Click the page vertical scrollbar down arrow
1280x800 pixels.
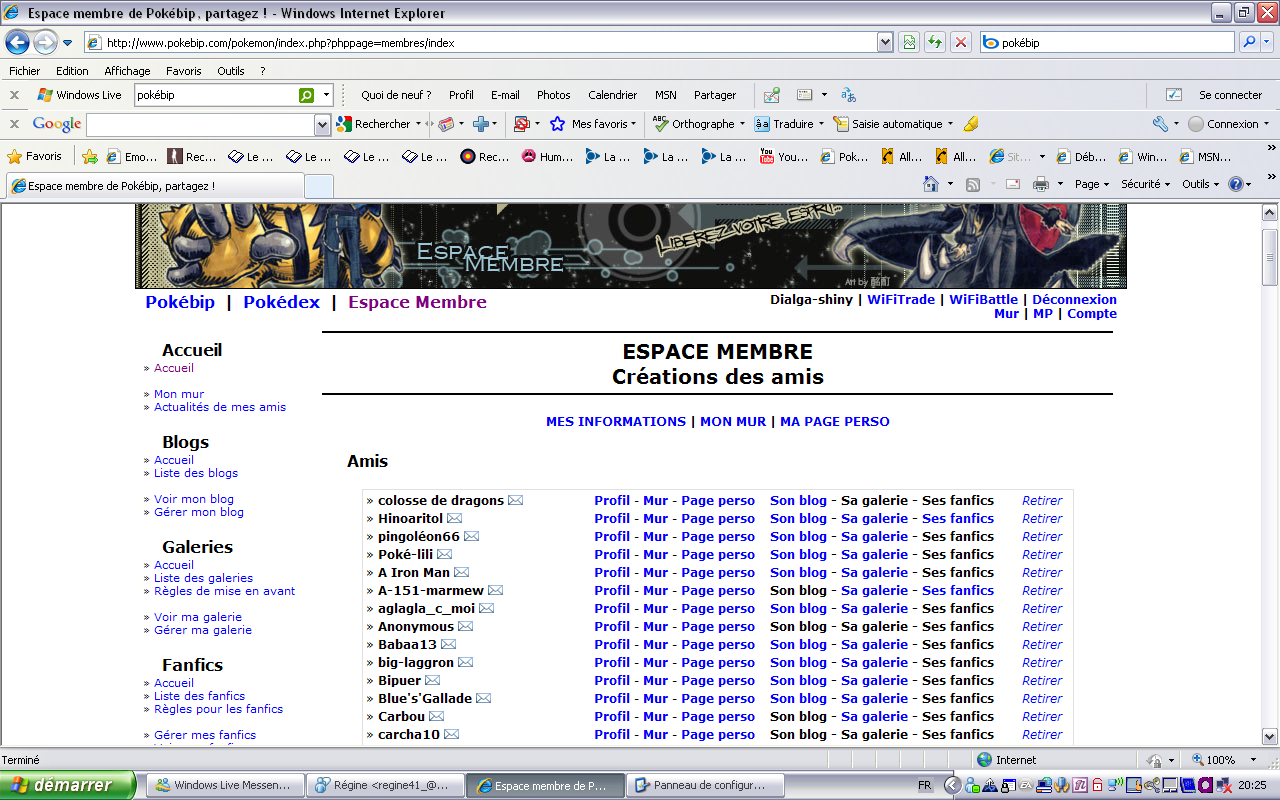(x=1270, y=735)
